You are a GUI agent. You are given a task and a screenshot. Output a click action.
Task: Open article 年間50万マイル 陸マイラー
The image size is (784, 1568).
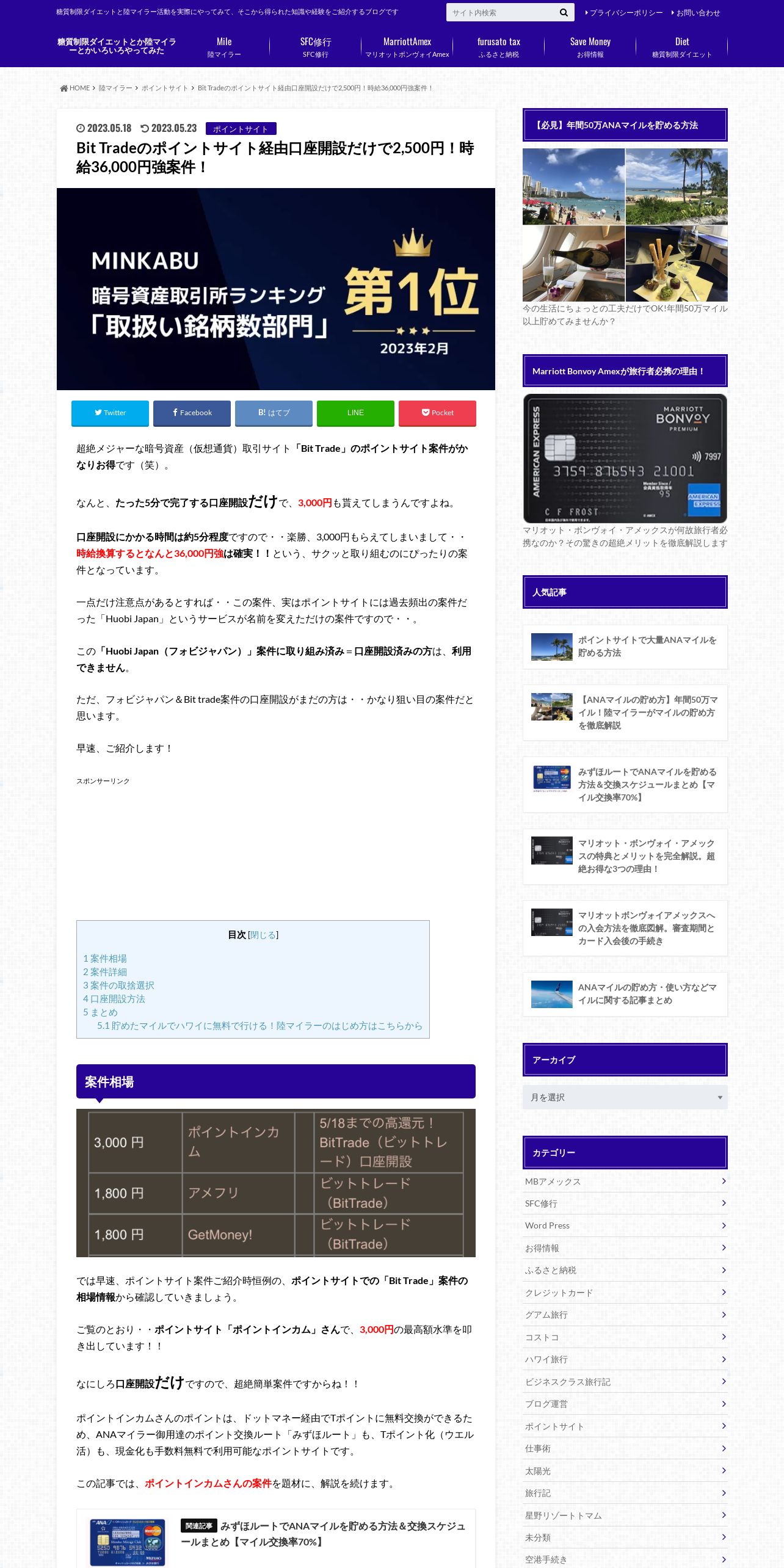[x=625, y=713]
